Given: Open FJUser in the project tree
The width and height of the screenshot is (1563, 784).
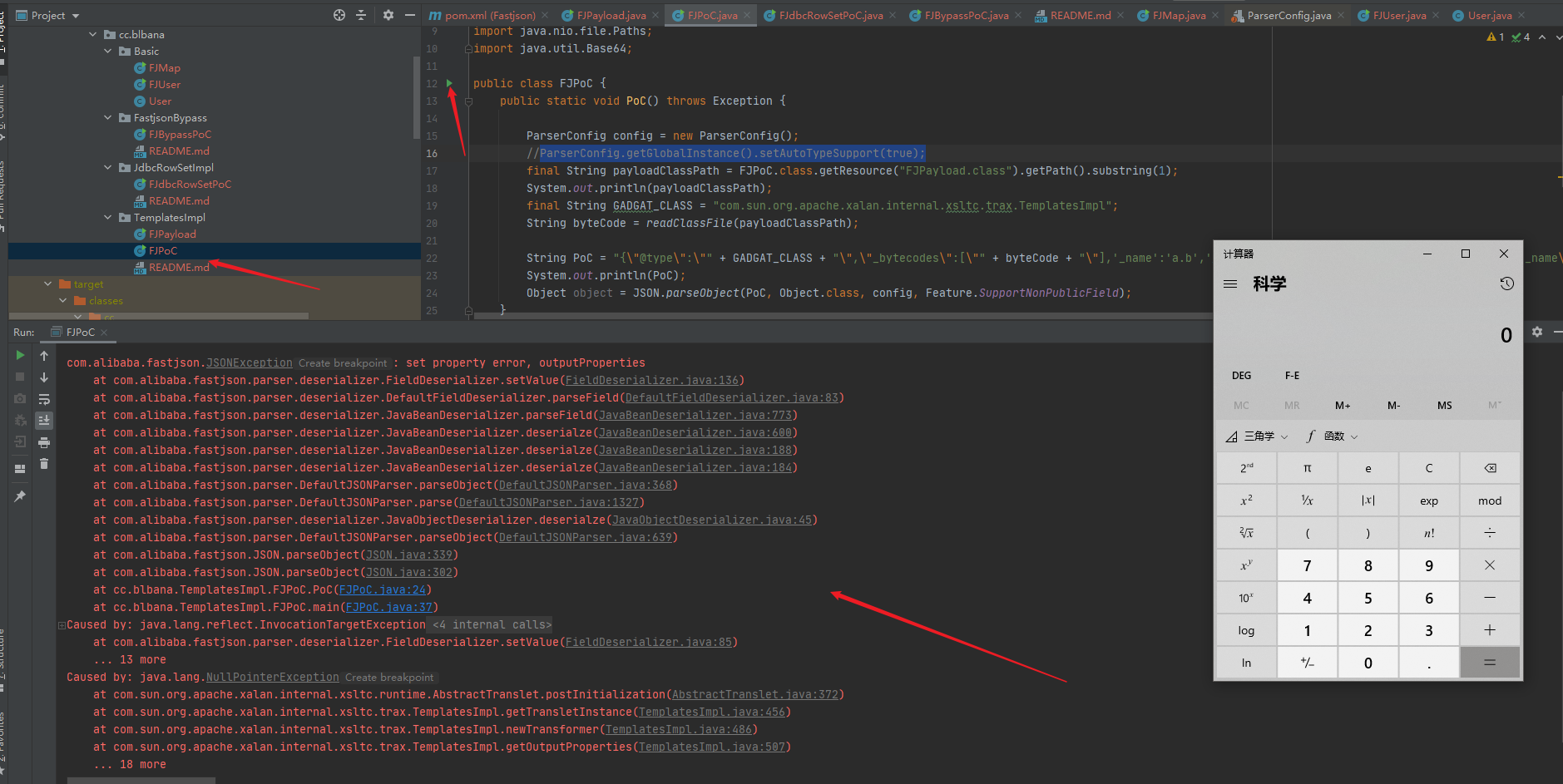Looking at the screenshot, I should (x=165, y=85).
